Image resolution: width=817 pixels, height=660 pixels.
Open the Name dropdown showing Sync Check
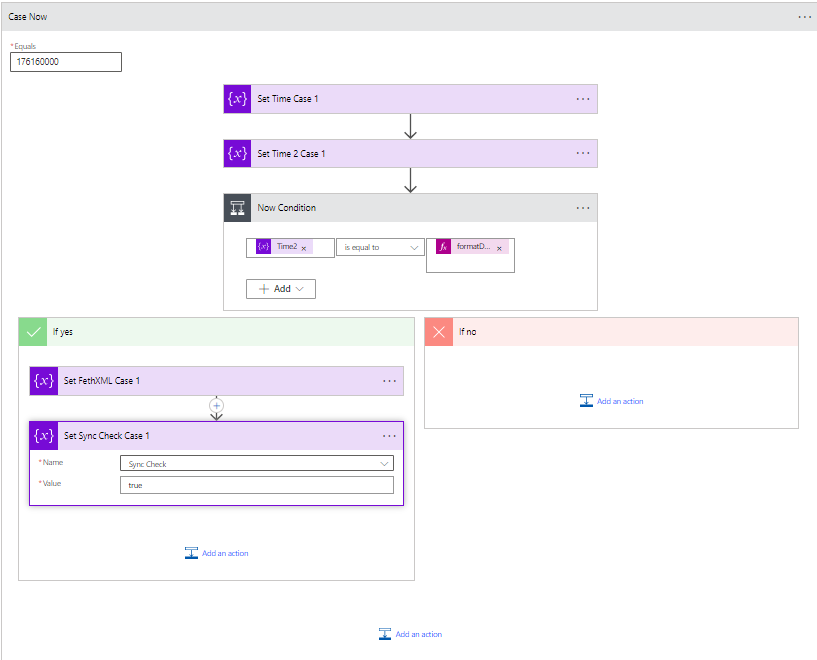(x=256, y=464)
